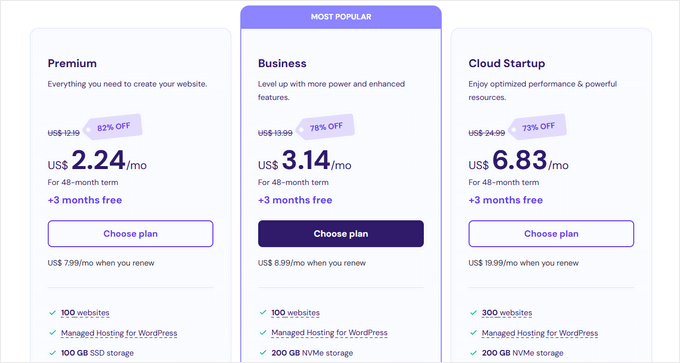Screen dimensions: 680x363
Task: Click the US$ 6.83/mo price
Action: pyautogui.click(x=518, y=160)
